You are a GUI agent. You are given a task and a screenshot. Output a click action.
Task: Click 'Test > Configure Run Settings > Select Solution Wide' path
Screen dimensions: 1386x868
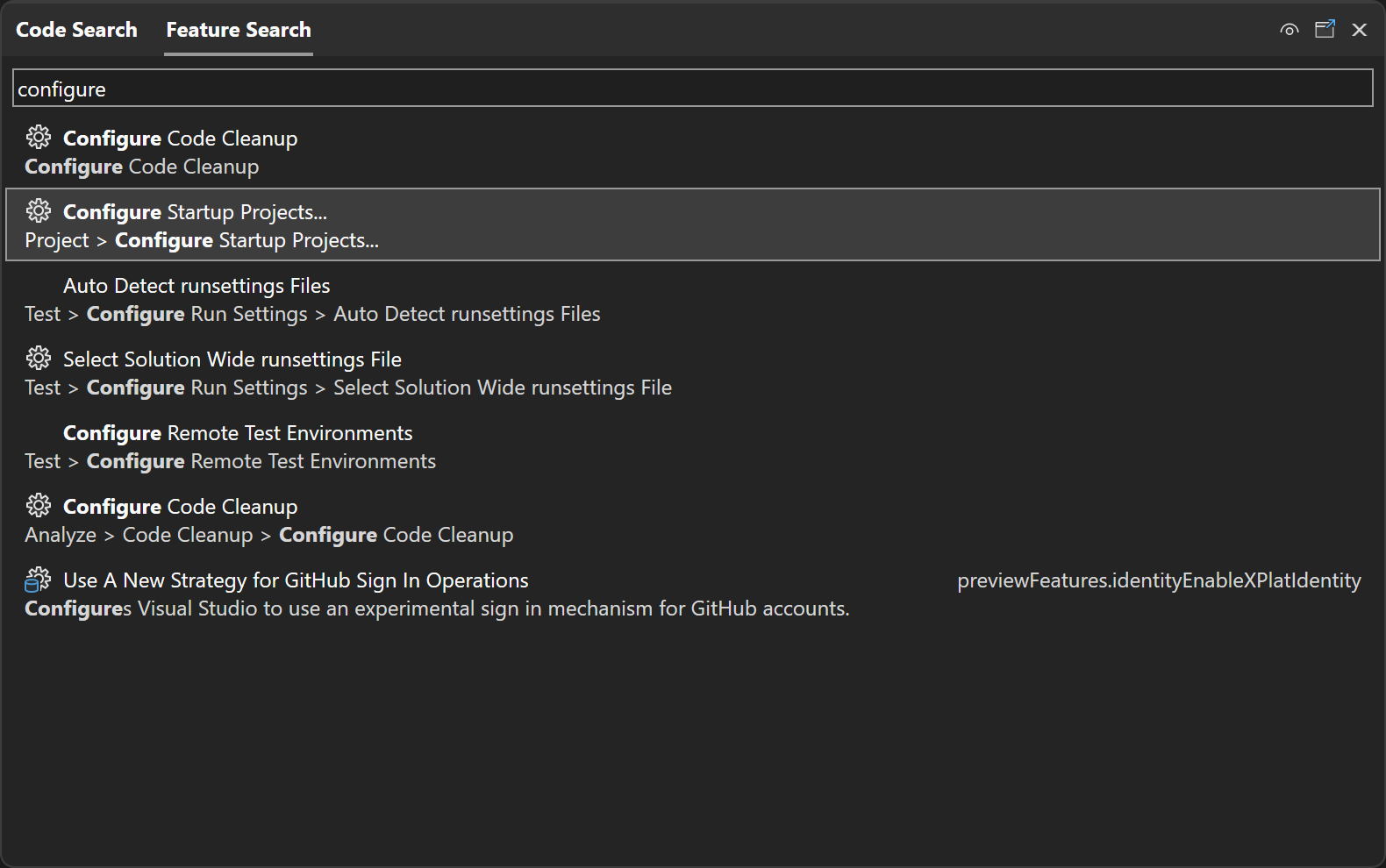point(348,388)
